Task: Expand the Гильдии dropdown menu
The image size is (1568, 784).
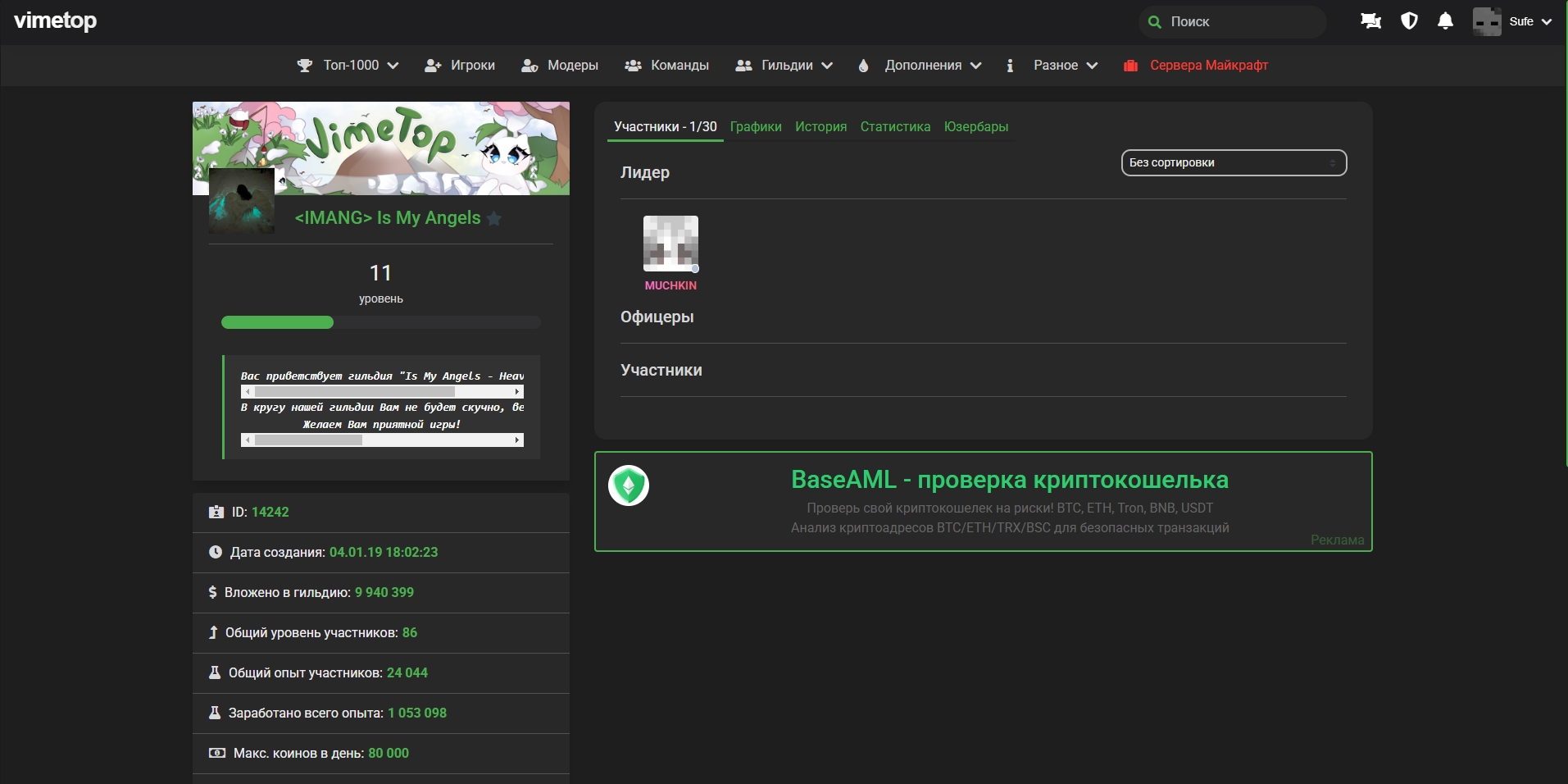Action: tap(784, 66)
